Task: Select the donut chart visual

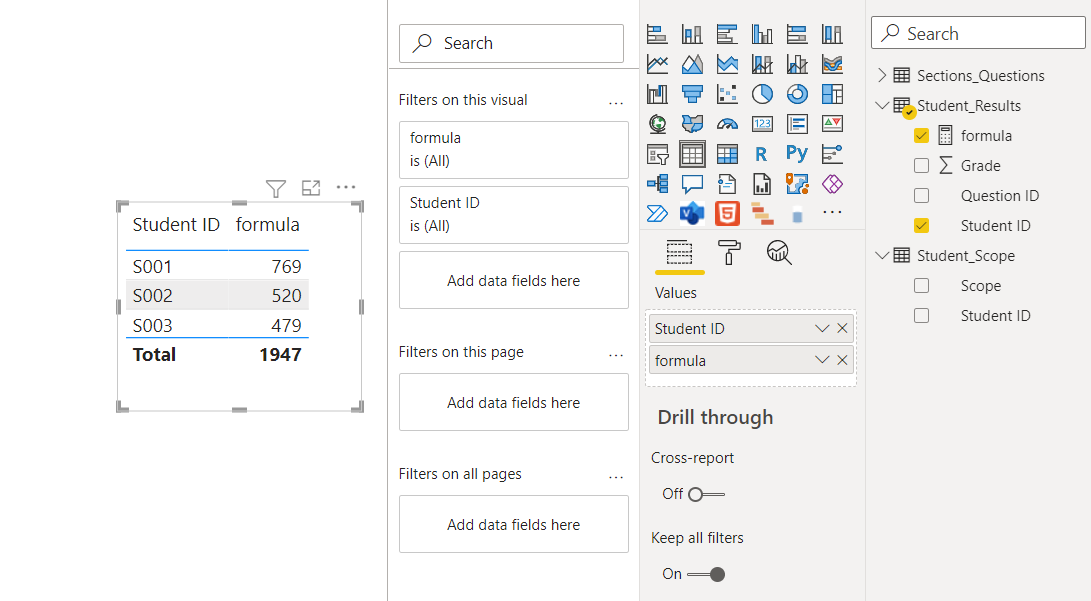Action: pyautogui.click(x=797, y=94)
